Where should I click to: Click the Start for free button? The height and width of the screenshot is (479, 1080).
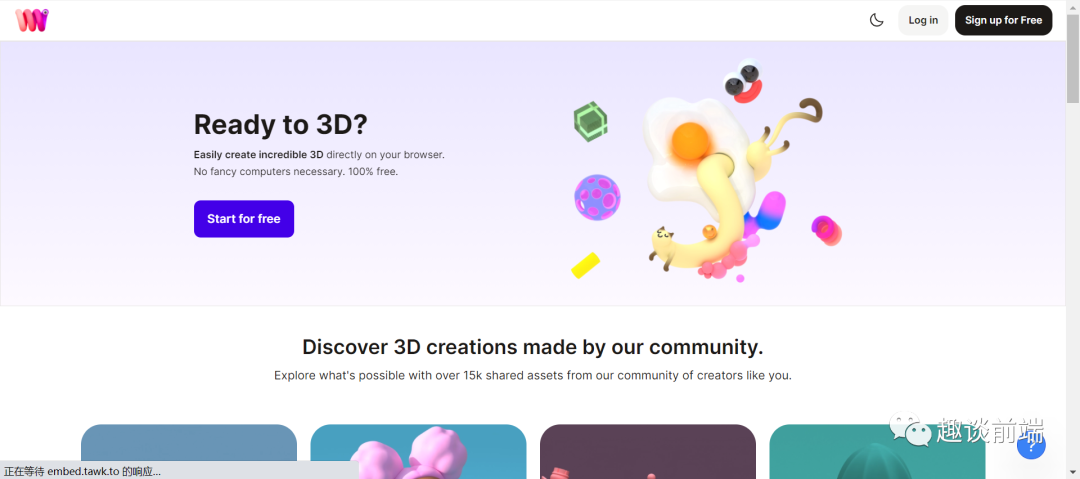pos(244,218)
